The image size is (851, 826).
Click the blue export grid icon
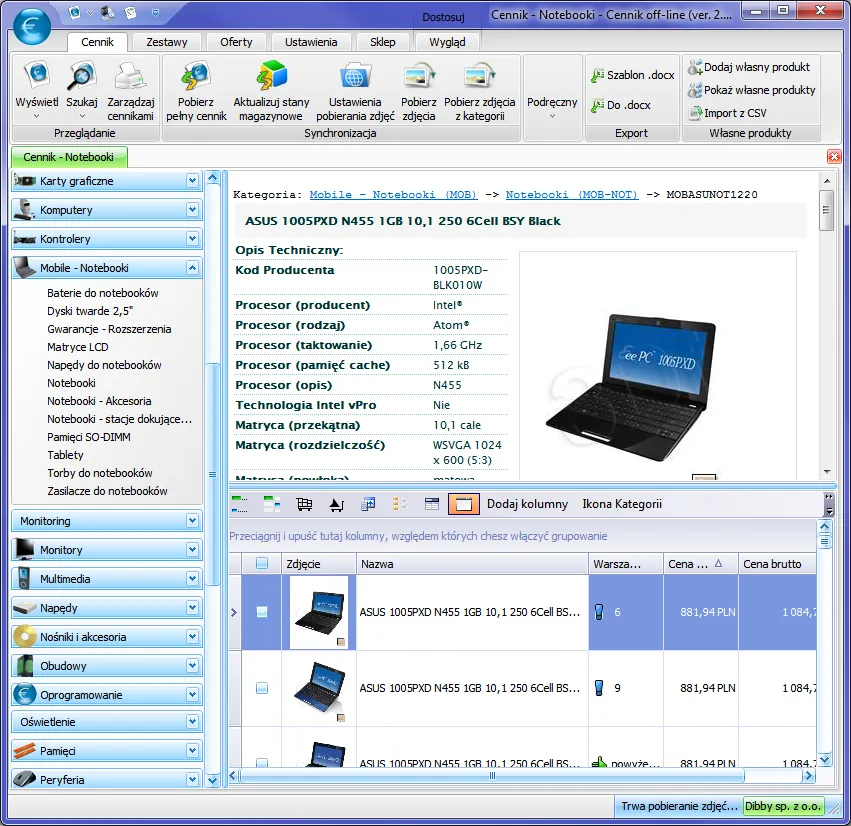pos(369,504)
